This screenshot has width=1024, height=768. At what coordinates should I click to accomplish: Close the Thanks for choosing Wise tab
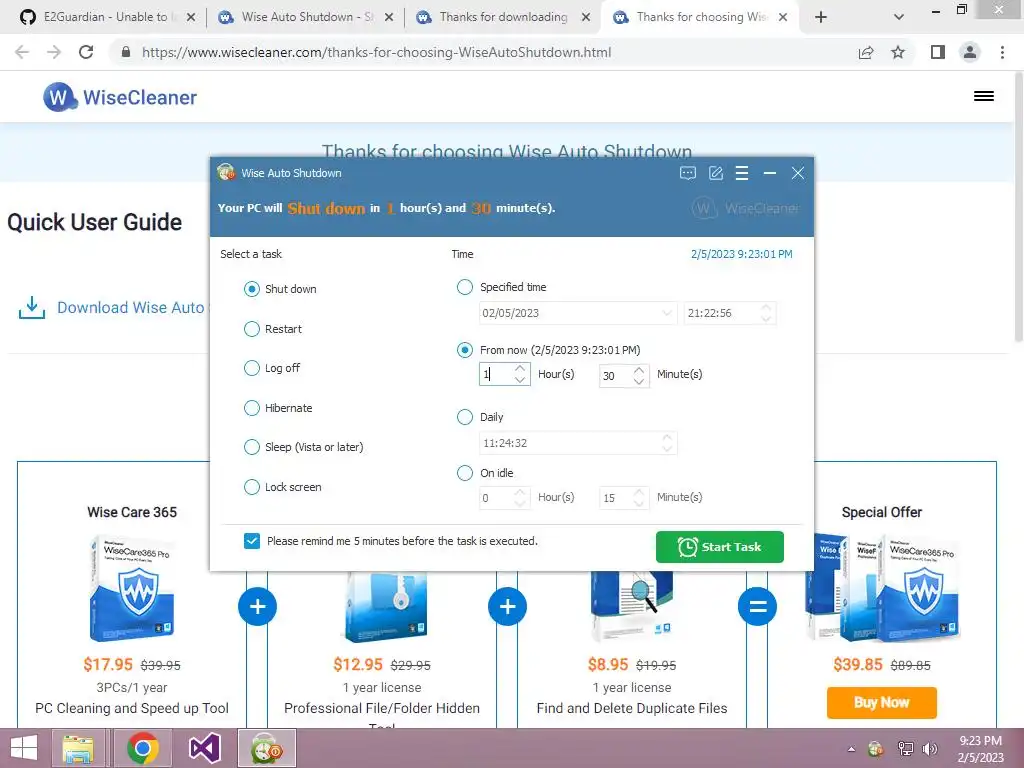pos(783,18)
